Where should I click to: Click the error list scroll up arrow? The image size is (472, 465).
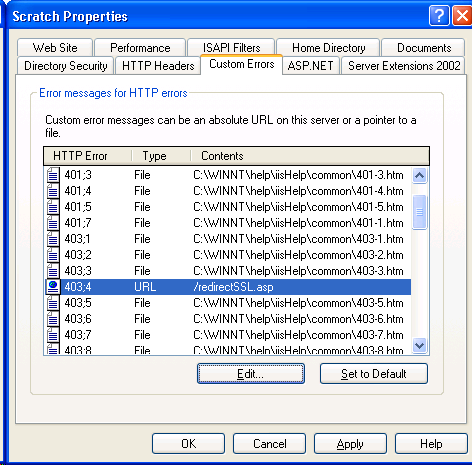[x=419, y=175]
